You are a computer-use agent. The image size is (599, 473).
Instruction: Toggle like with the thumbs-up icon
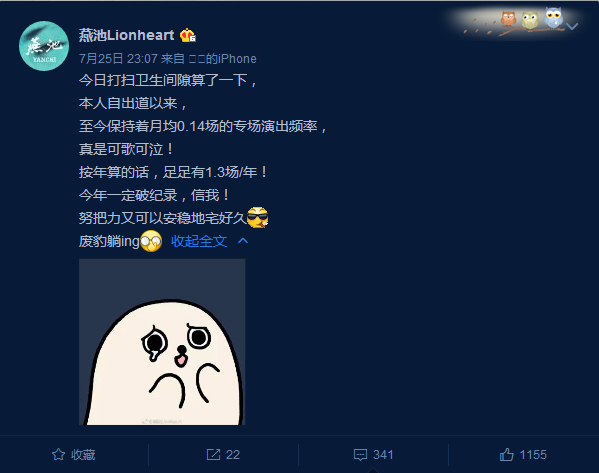coord(507,454)
